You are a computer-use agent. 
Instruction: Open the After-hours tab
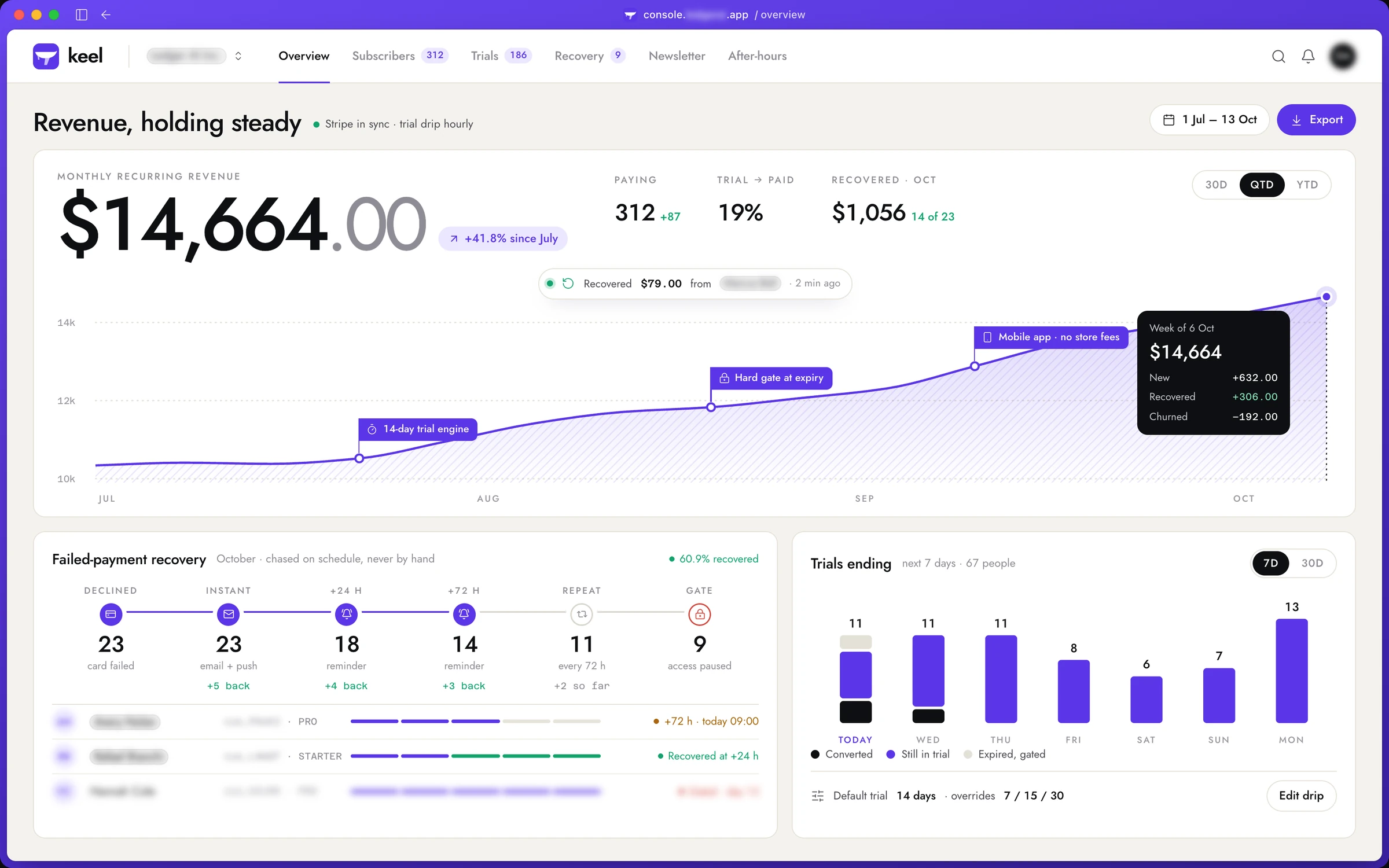(757, 56)
